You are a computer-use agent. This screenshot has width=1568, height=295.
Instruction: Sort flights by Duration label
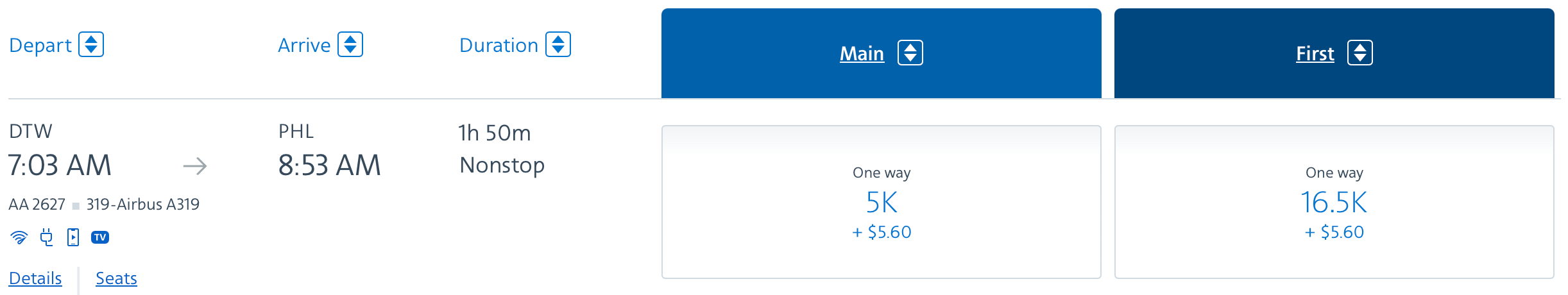(x=499, y=46)
